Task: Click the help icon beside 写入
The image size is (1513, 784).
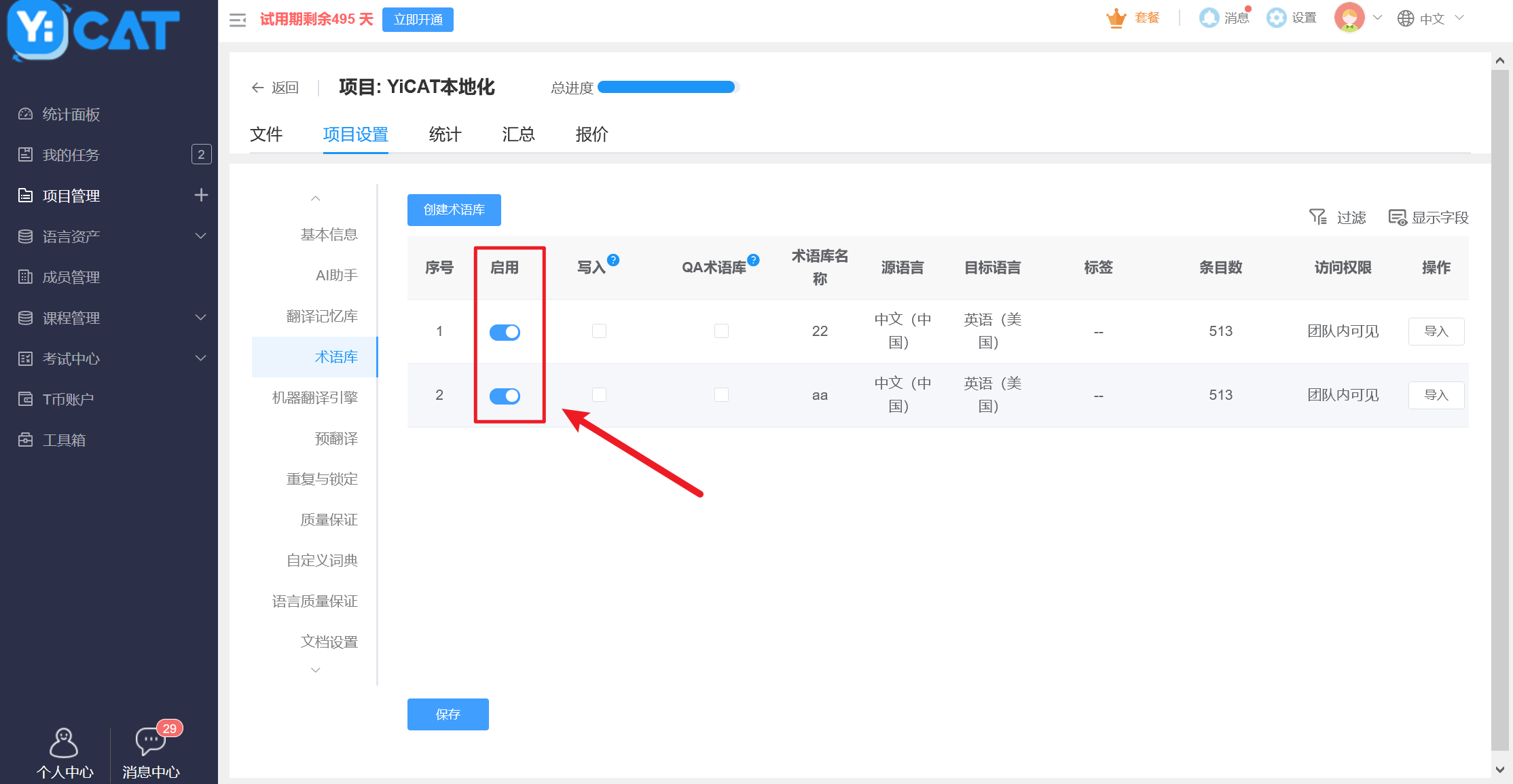Action: click(613, 260)
